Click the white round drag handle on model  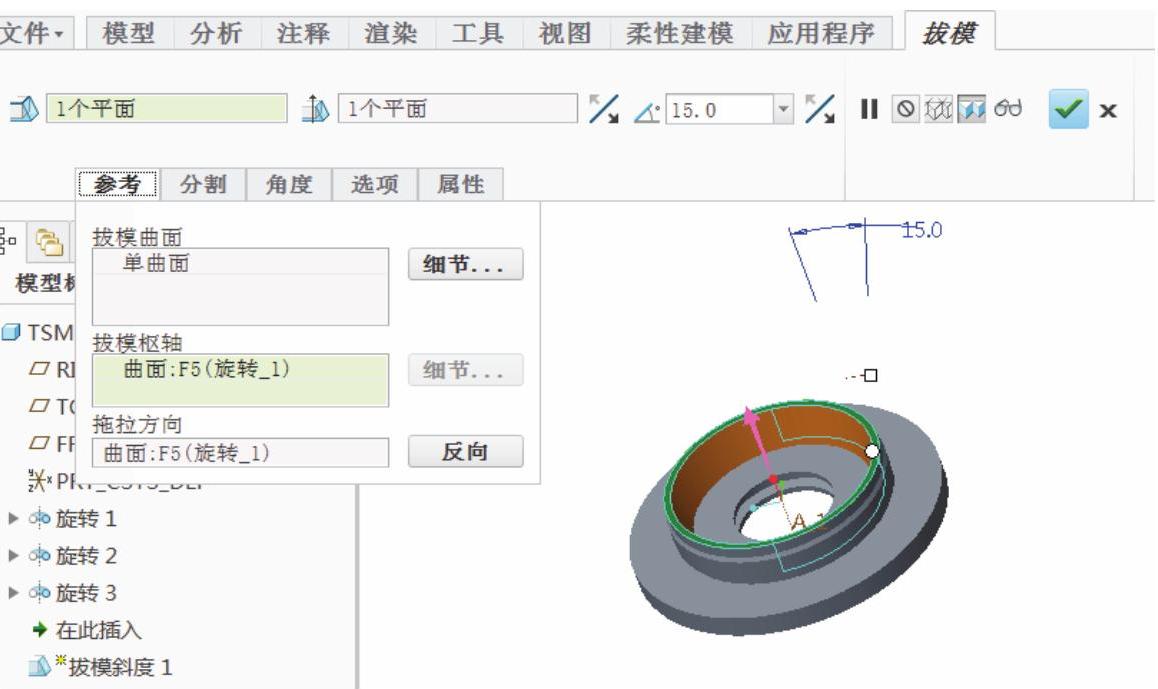click(x=872, y=450)
